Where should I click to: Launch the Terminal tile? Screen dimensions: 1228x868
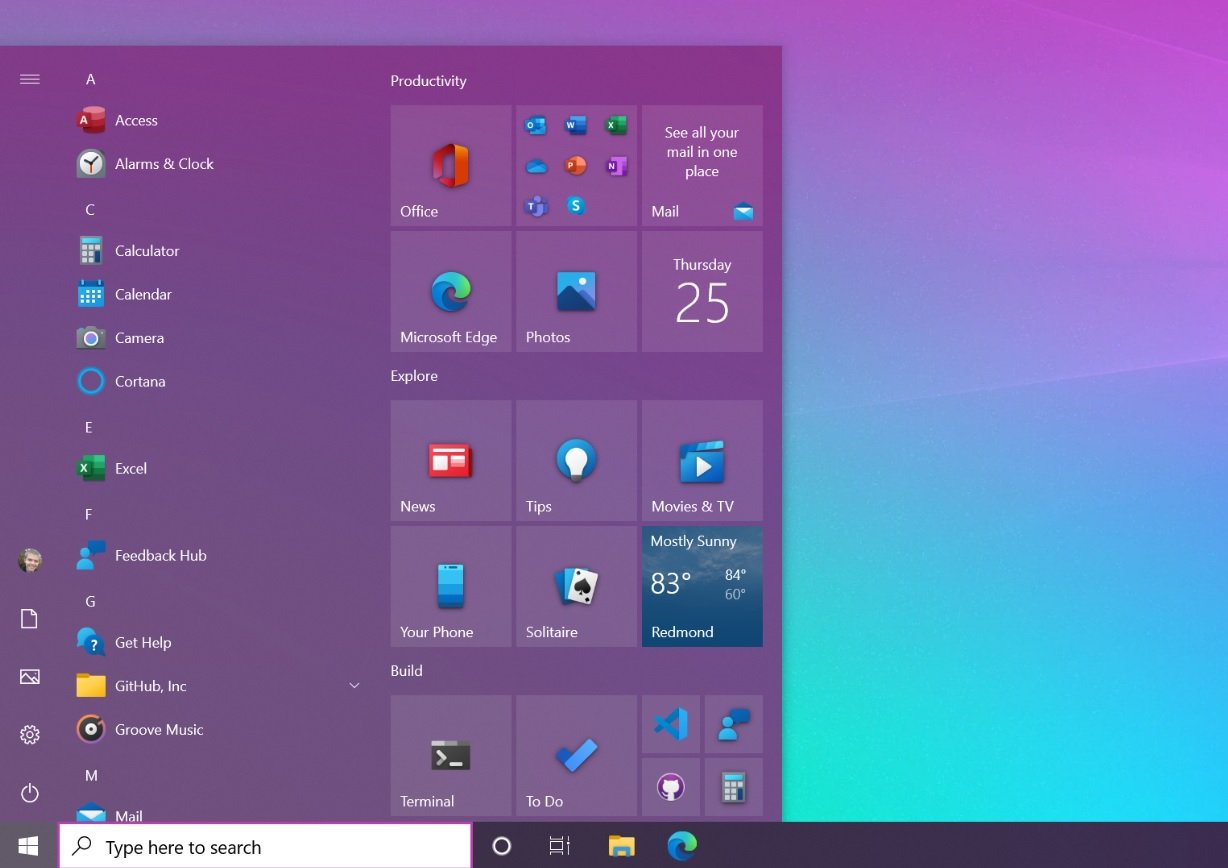(450, 755)
